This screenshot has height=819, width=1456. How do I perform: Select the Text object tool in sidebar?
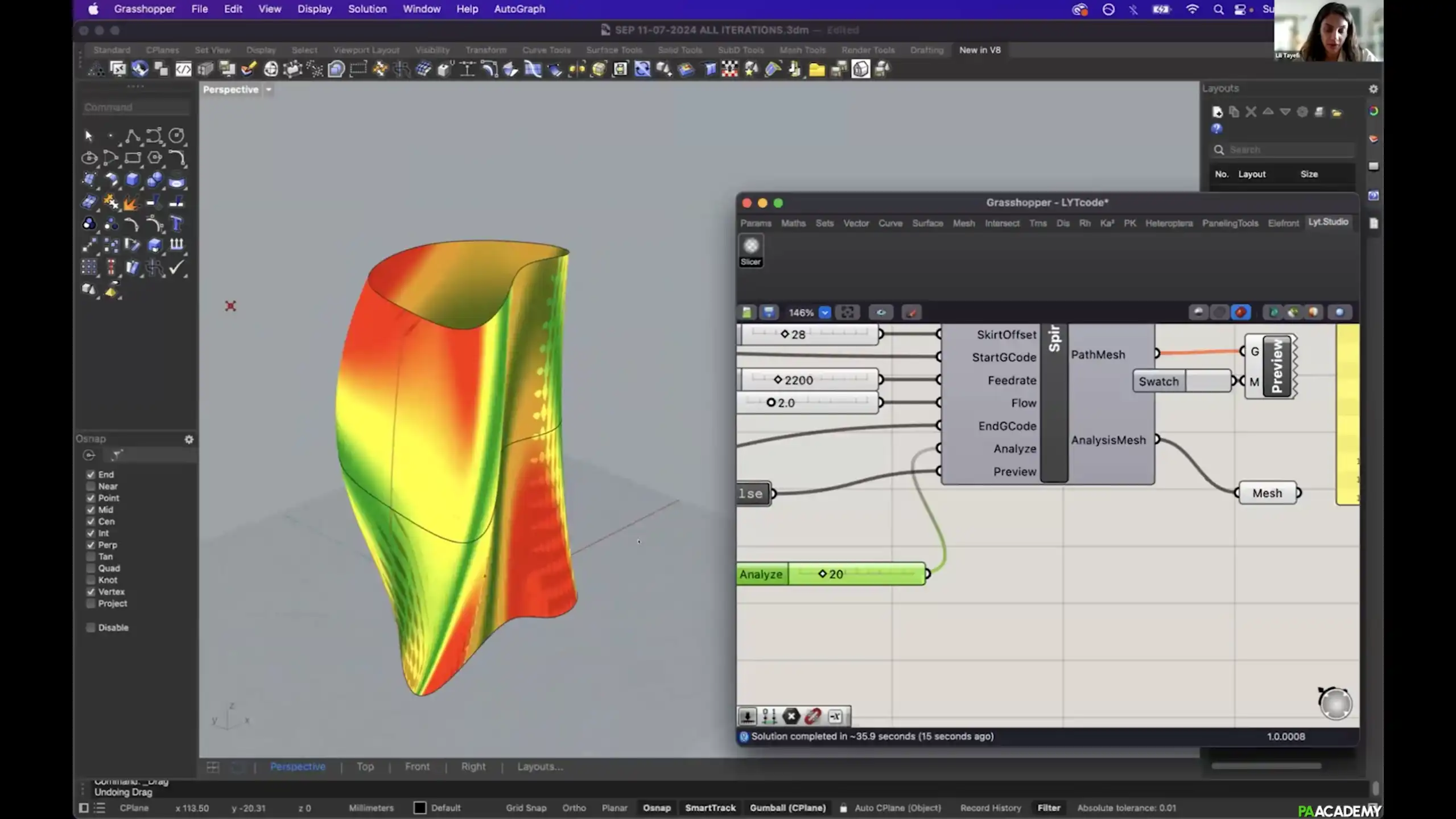[176, 224]
